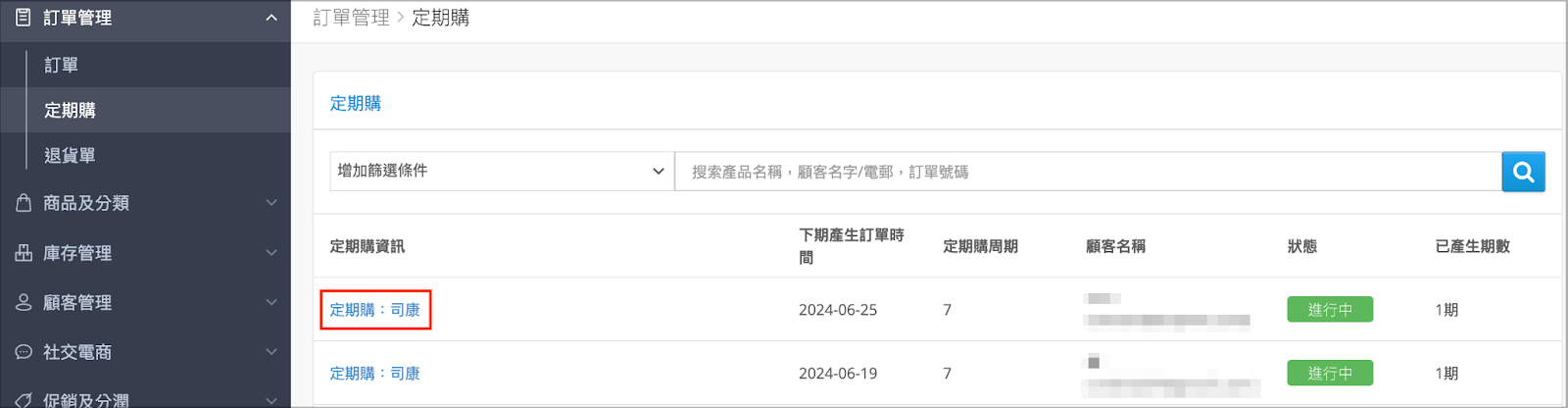1568x408 pixels.
Task: Open 定期購：司康 dated 2024-06-19
Action: click(x=374, y=374)
